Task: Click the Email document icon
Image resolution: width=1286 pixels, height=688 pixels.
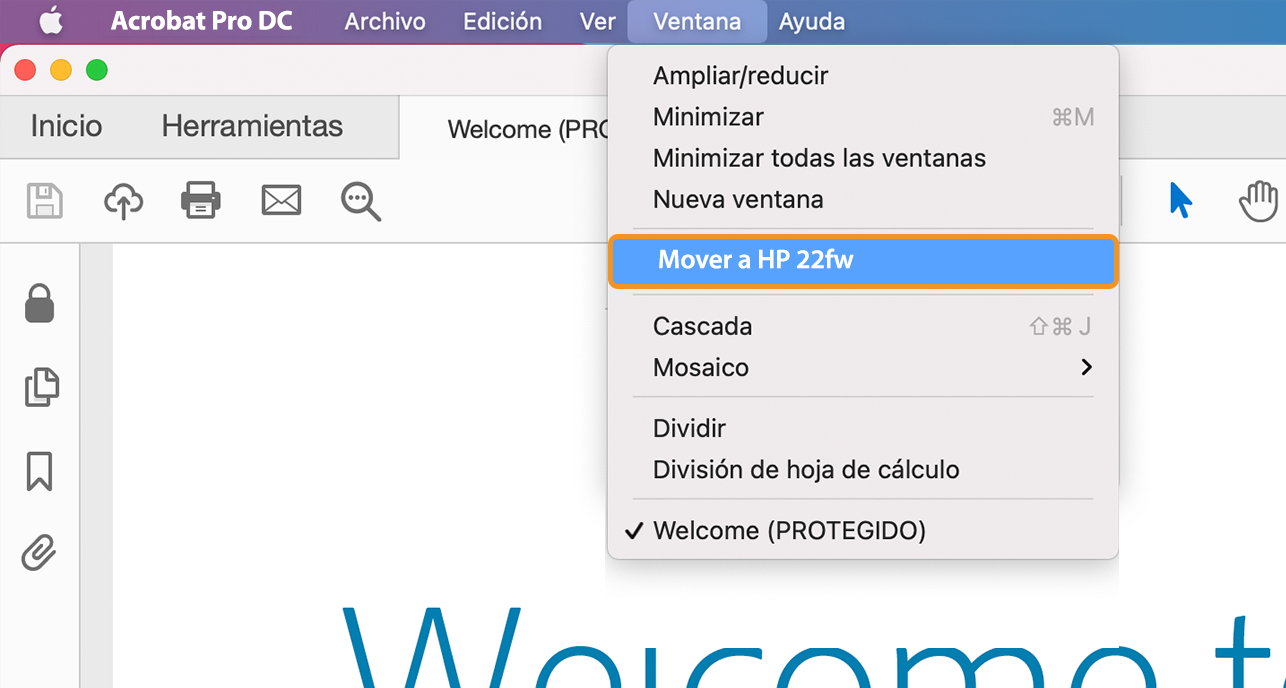Action: [x=281, y=201]
